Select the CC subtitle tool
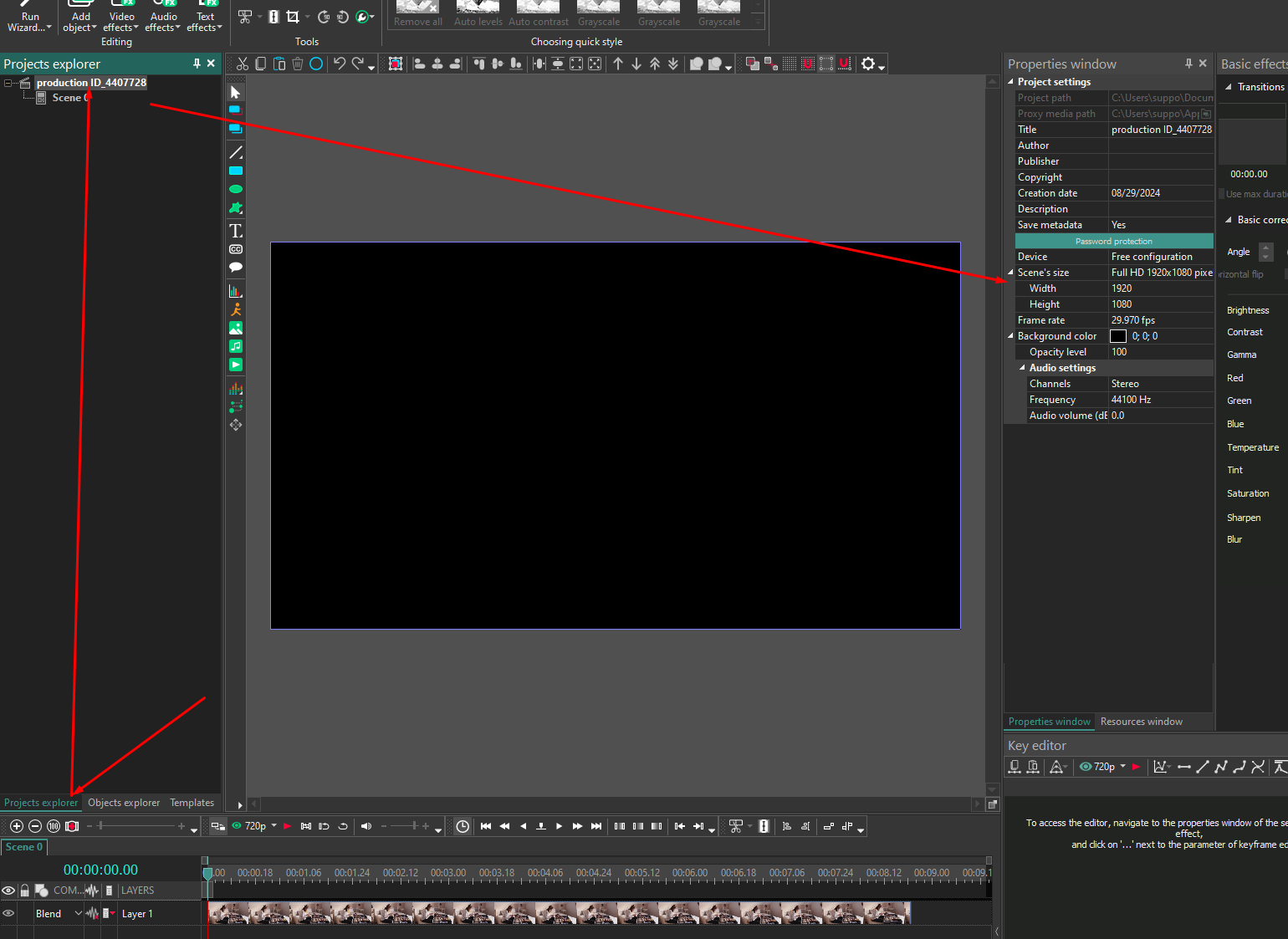Image resolution: width=1288 pixels, height=939 pixels. 236,249
